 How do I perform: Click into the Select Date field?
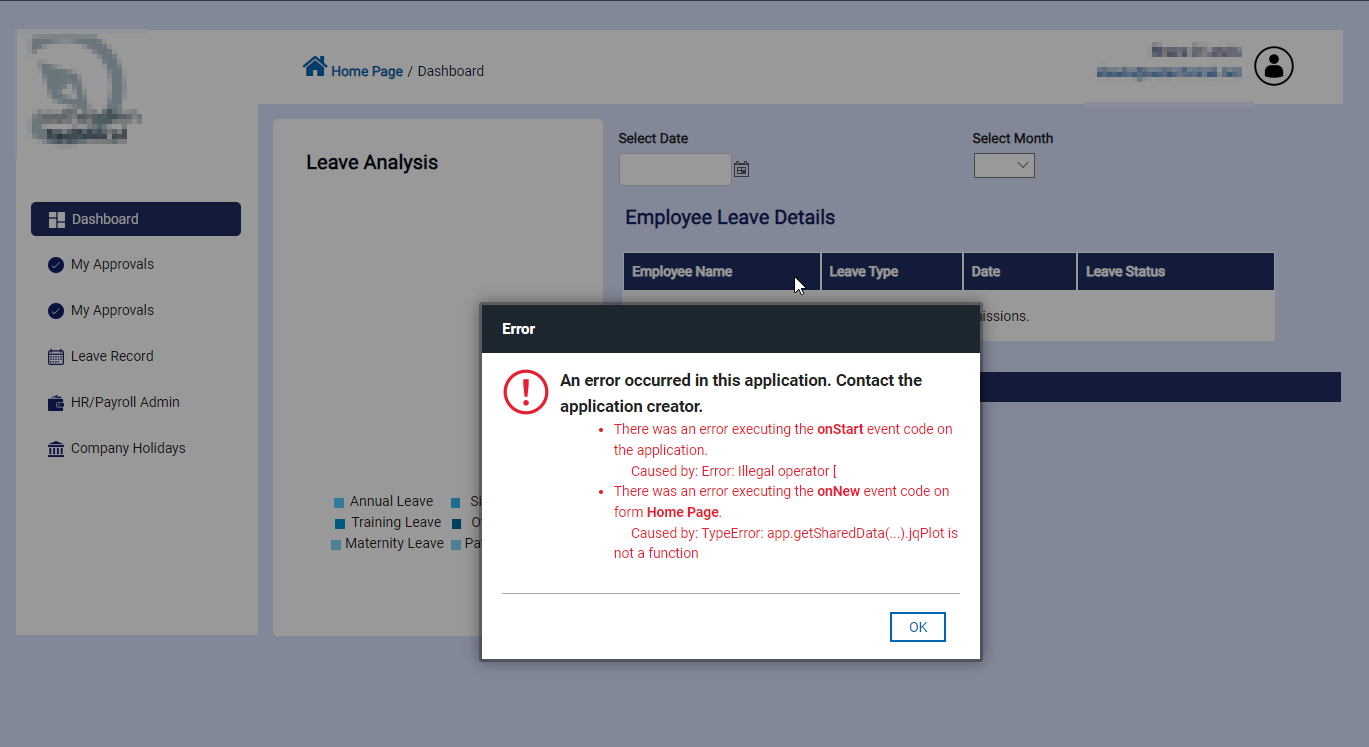pyautogui.click(x=675, y=169)
